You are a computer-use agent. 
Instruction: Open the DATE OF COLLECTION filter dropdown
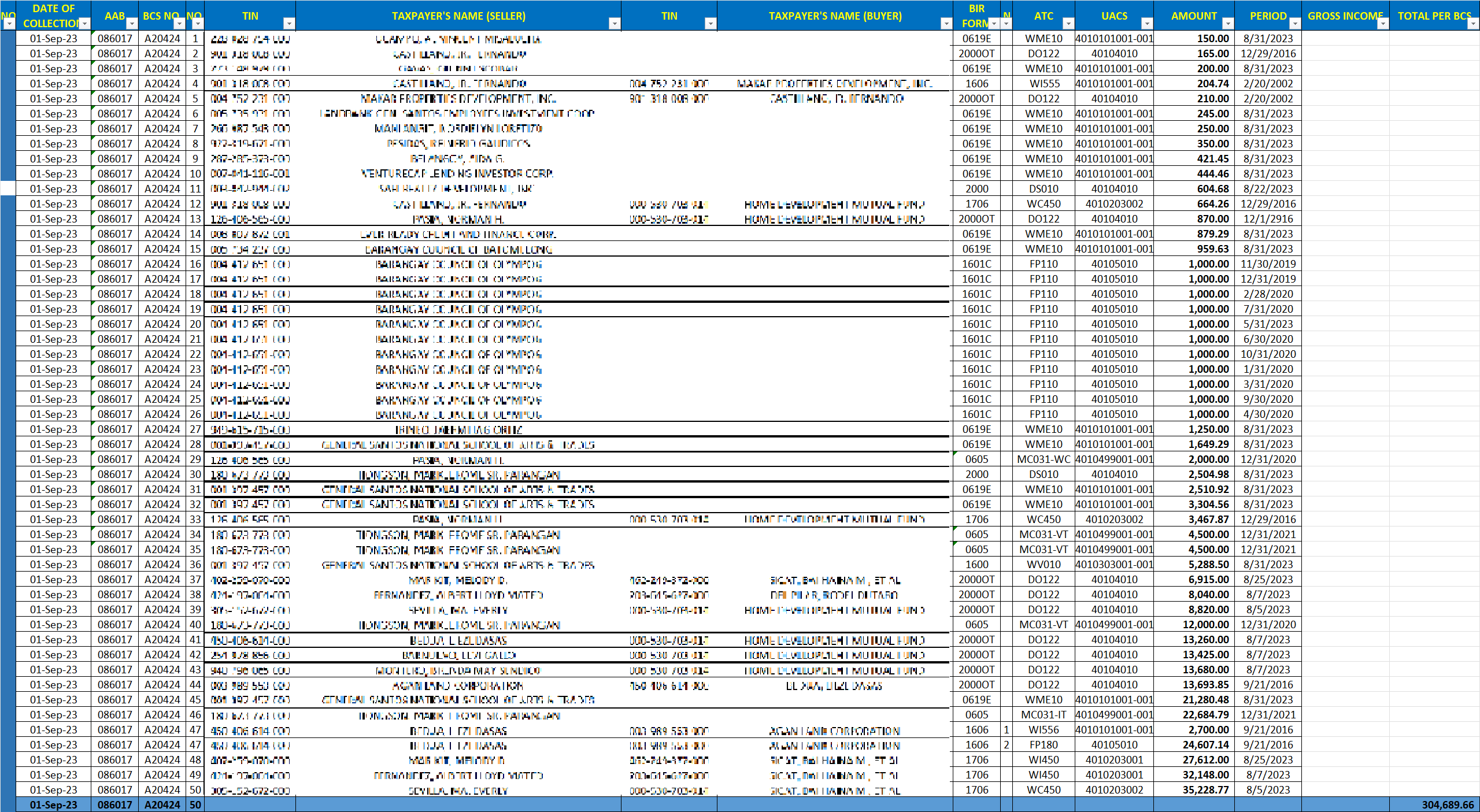(85, 24)
